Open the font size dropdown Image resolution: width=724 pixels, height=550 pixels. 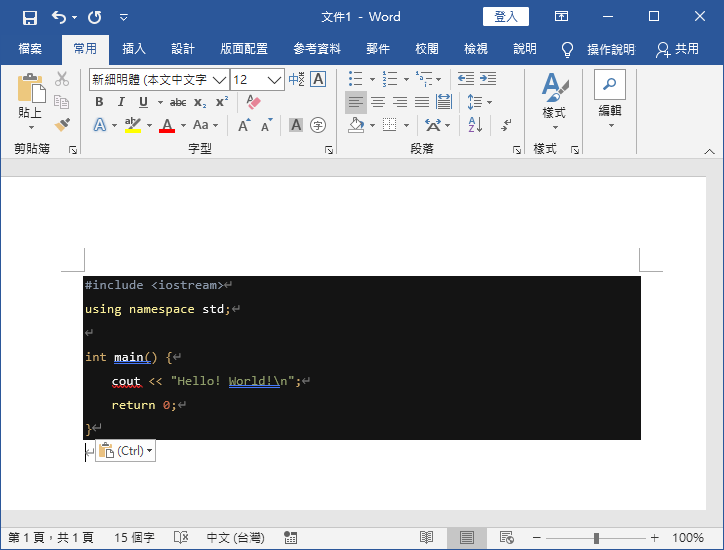pos(274,80)
